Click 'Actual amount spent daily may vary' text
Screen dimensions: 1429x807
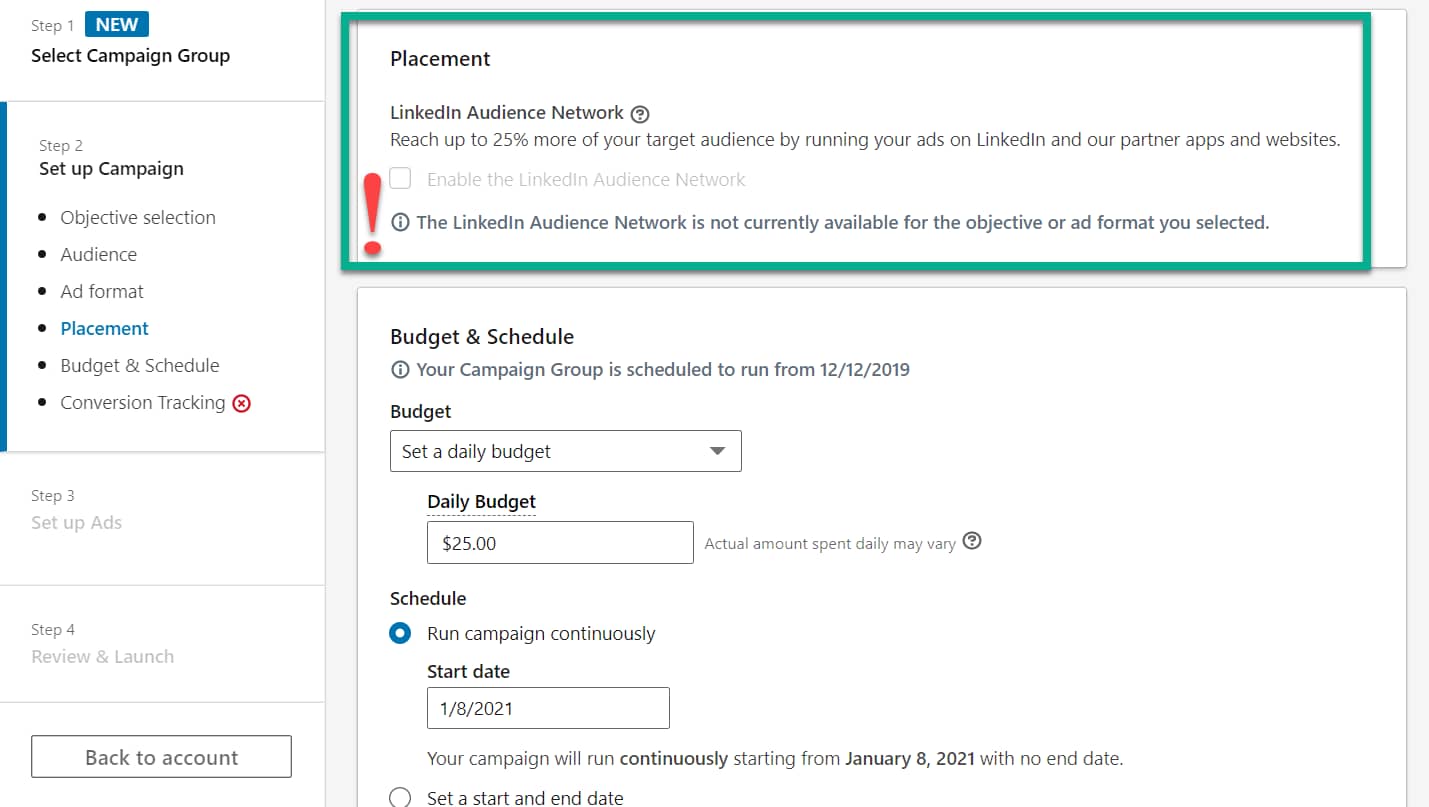830,544
